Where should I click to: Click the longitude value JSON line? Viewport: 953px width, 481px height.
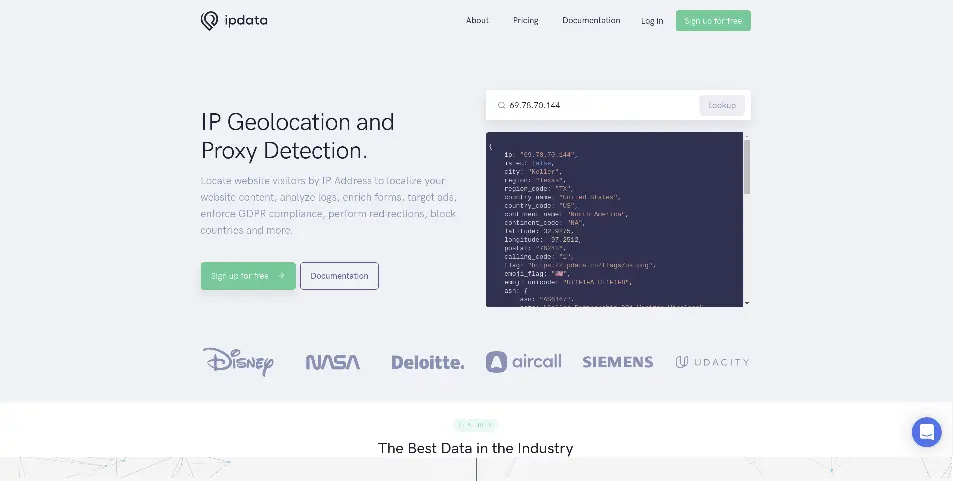coord(542,240)
